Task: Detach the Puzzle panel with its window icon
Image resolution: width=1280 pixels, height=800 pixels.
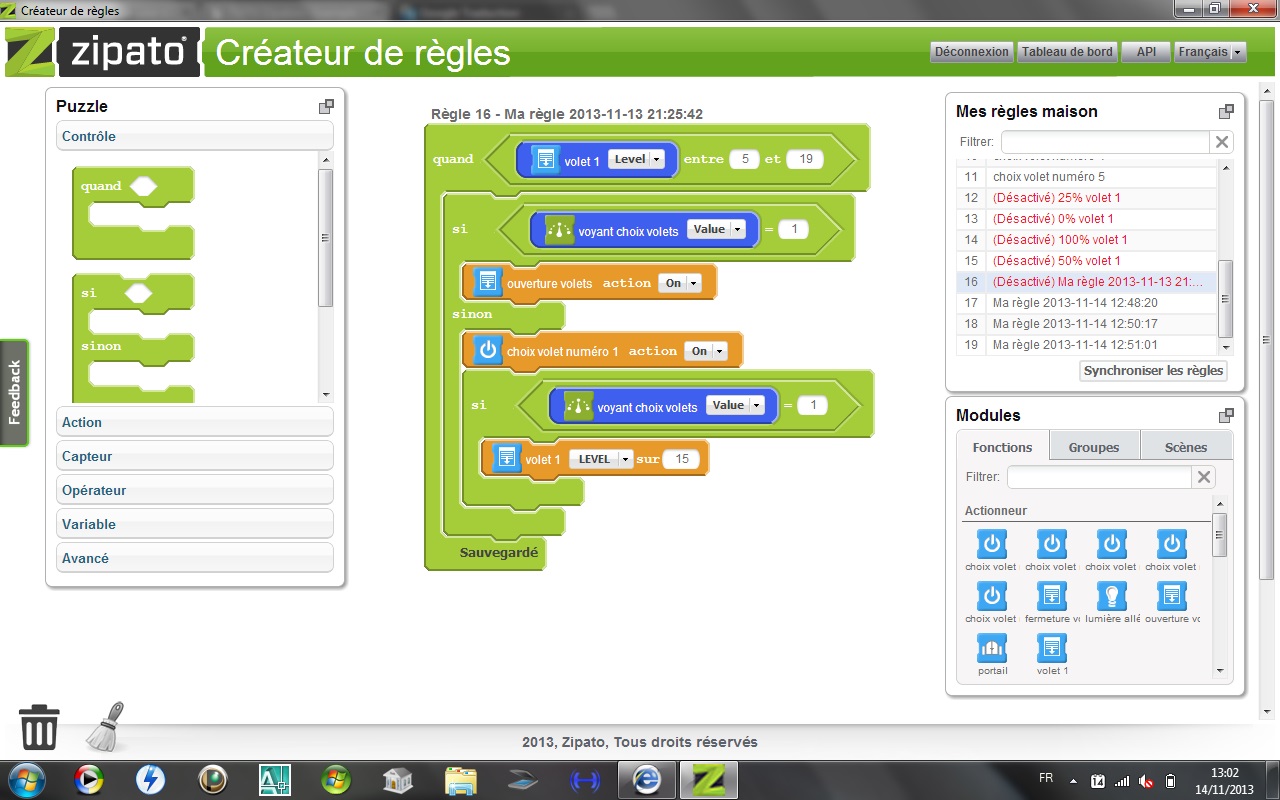Action: (326, 106)
